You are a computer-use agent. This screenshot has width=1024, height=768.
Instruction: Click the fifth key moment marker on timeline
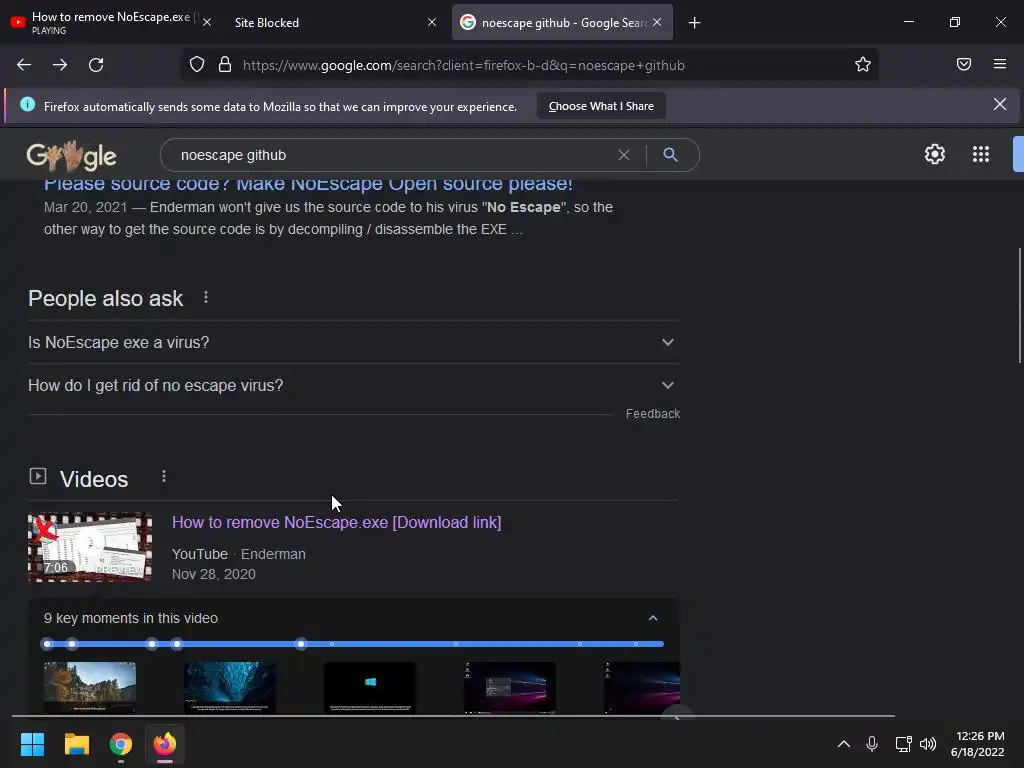300,644
